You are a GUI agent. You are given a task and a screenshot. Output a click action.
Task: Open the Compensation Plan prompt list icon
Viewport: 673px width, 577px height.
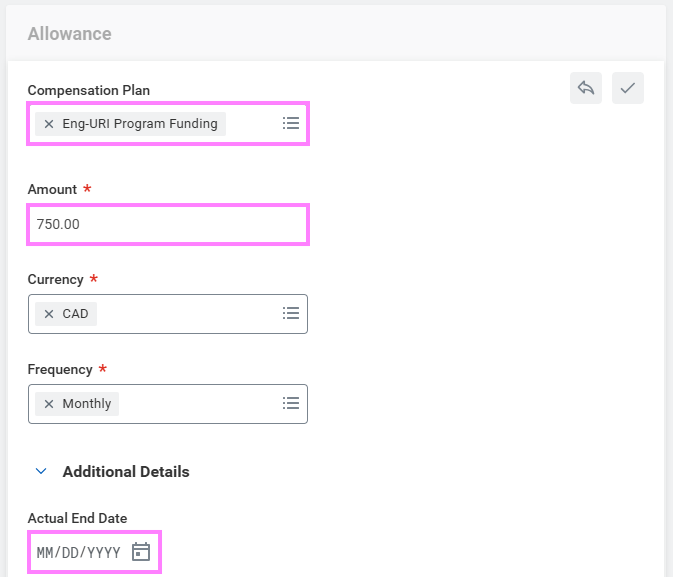coord(291,123)
